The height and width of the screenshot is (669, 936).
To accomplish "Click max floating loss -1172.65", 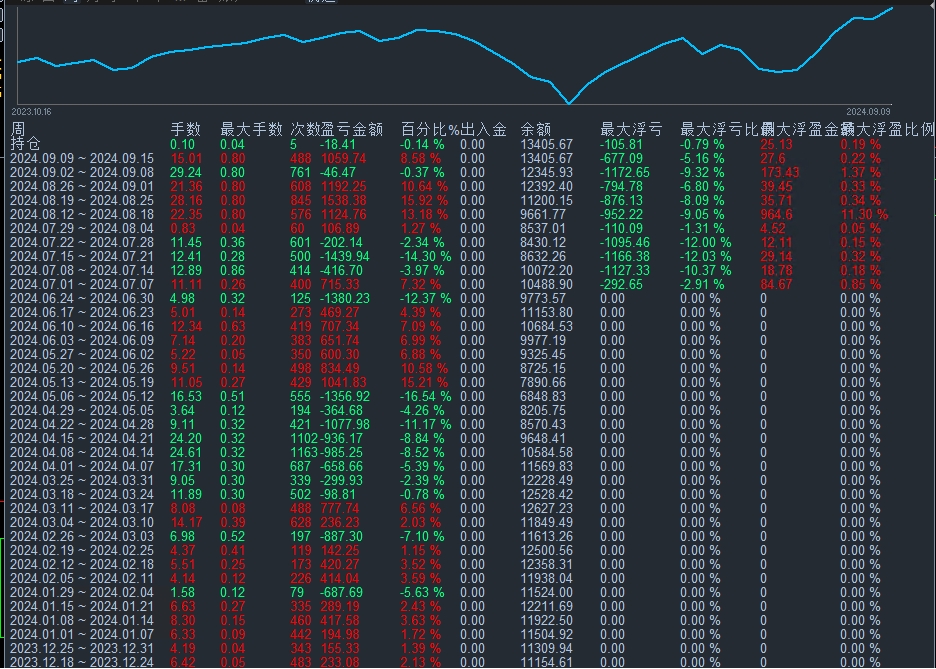I will [x=624, y=172].
